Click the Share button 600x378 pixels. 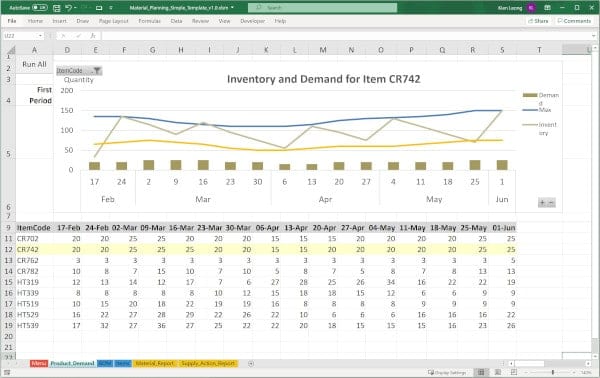(x=538, y=21)
